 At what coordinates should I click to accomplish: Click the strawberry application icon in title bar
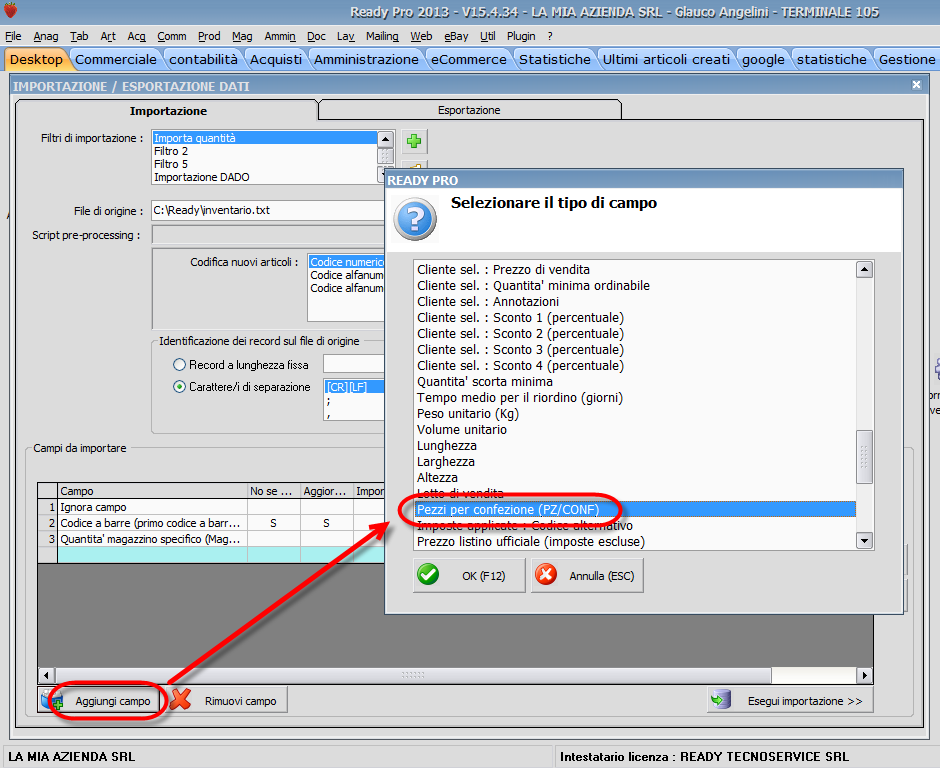click(x=10, y=10)
